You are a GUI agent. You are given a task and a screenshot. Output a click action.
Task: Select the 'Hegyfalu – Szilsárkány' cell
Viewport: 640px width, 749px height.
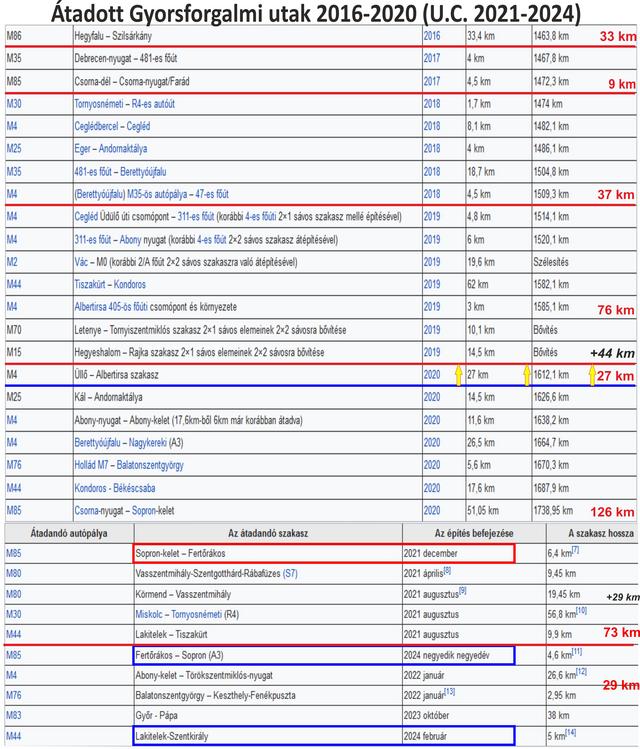(247, 36)
